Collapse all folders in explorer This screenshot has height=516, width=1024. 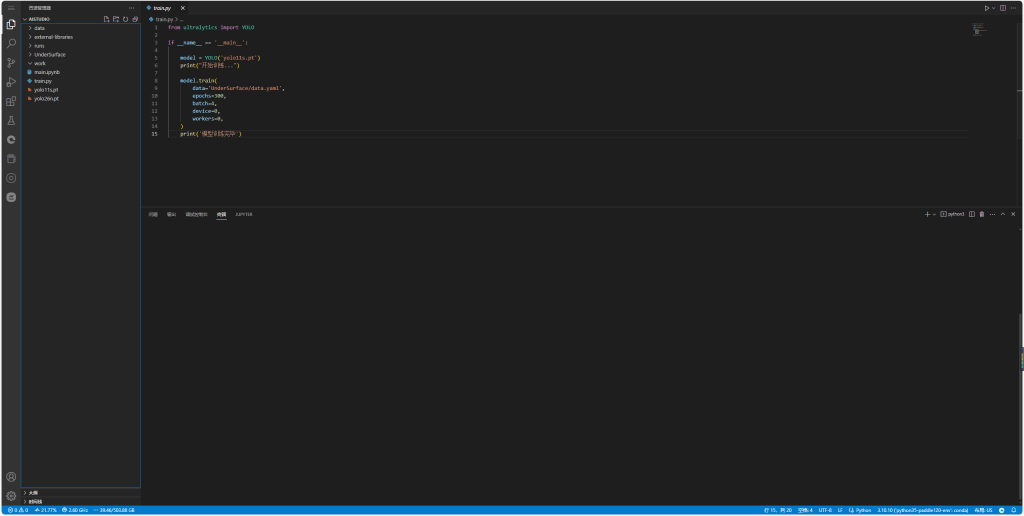point(135,19)
